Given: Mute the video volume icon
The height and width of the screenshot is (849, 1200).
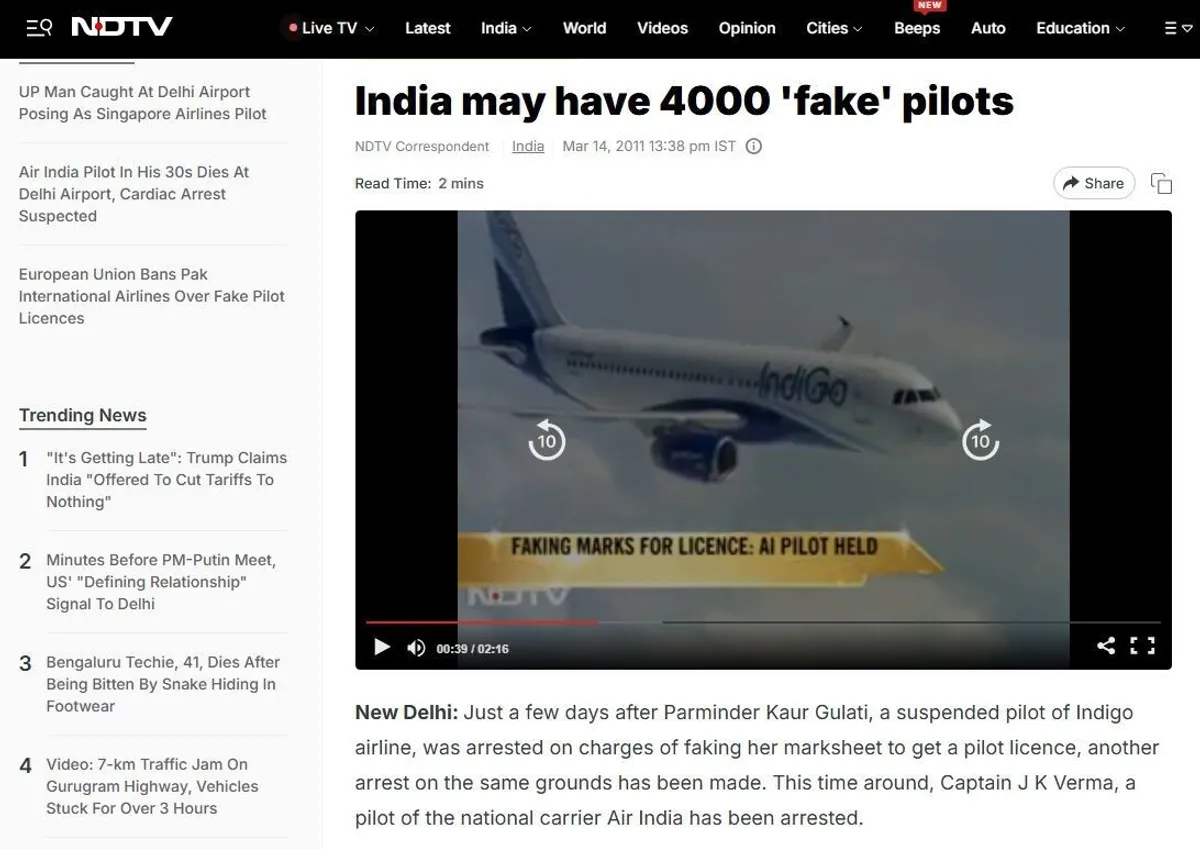Looking at the screenshot, I should [x=416, y=648].
